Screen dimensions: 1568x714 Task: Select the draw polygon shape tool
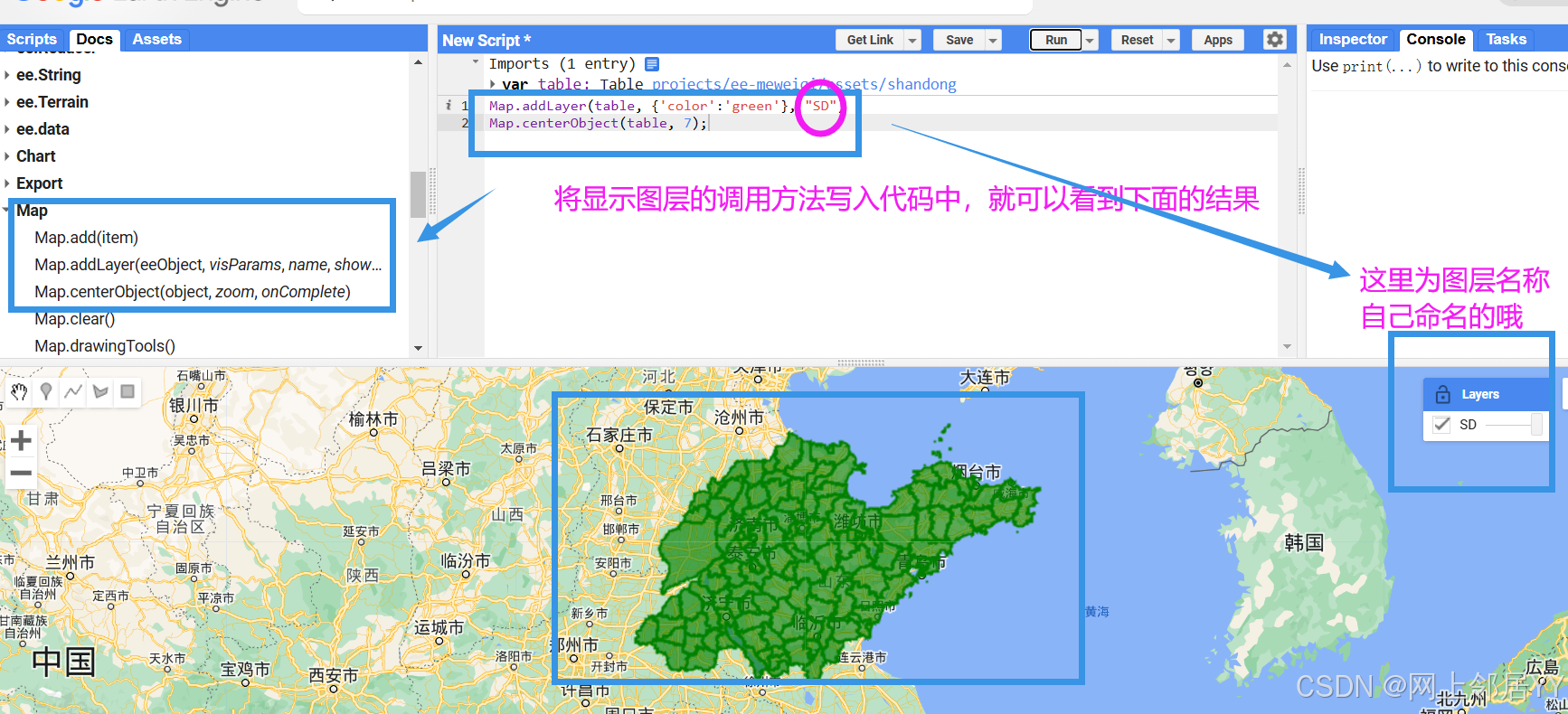(x=100, y=391)
